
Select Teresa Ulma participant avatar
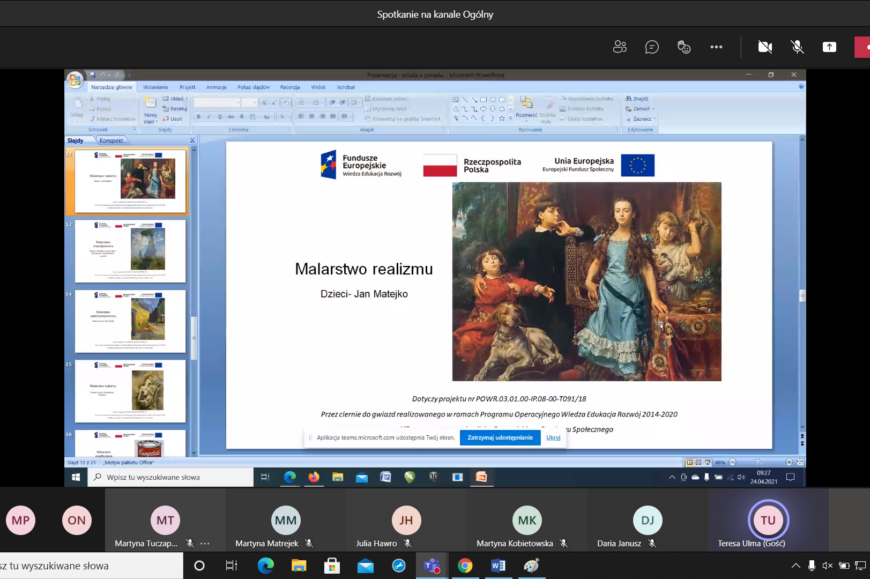(768, 520)
